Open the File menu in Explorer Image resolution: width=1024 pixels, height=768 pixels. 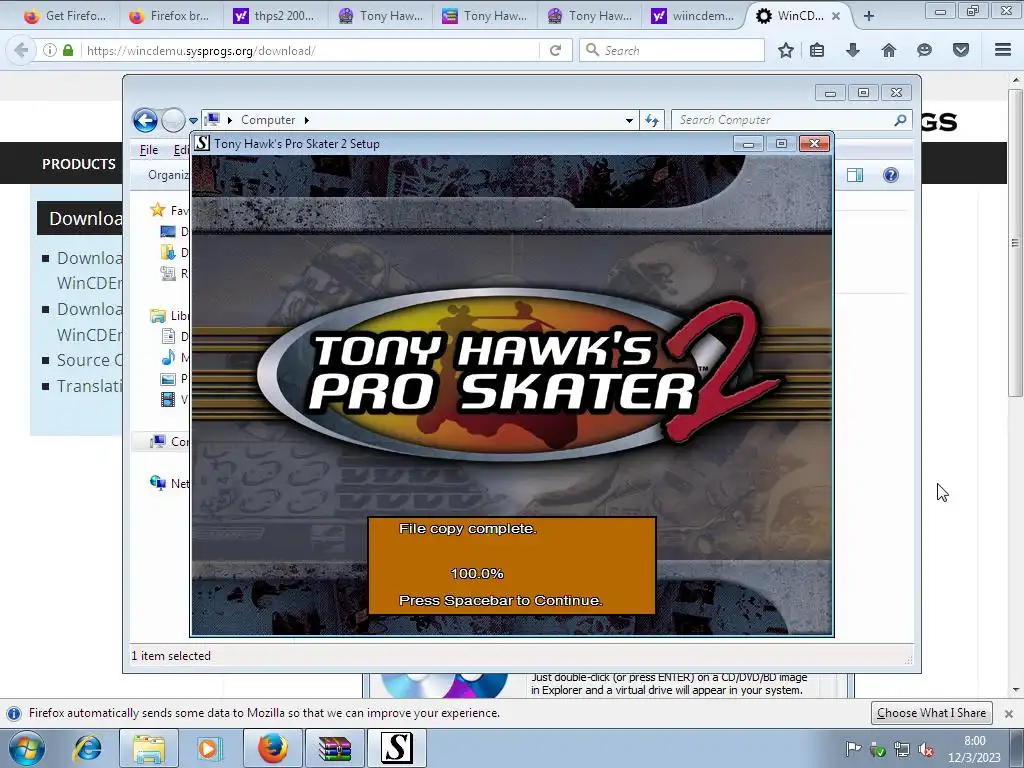[149, 150]
